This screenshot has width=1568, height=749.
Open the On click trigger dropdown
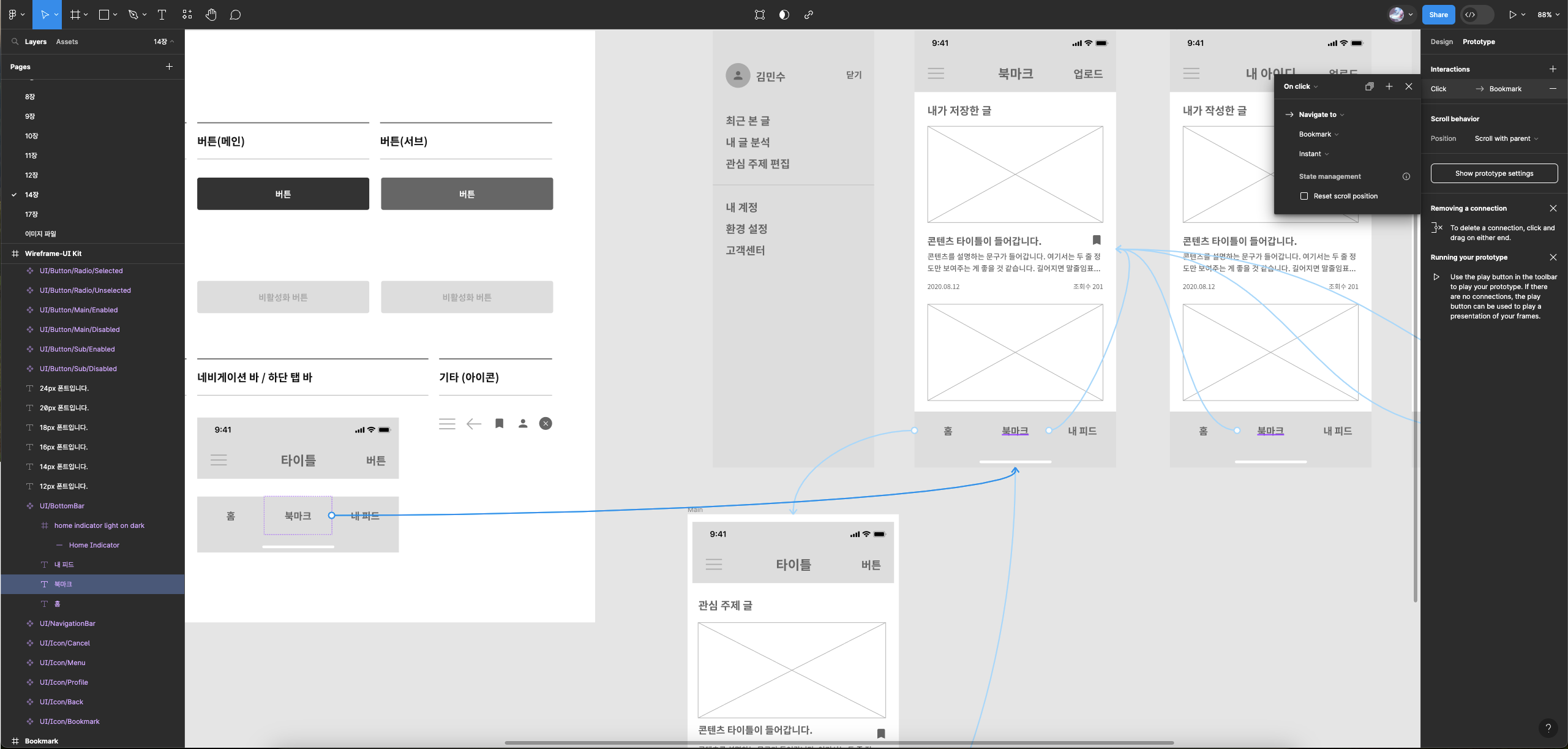click(1300, 86)
